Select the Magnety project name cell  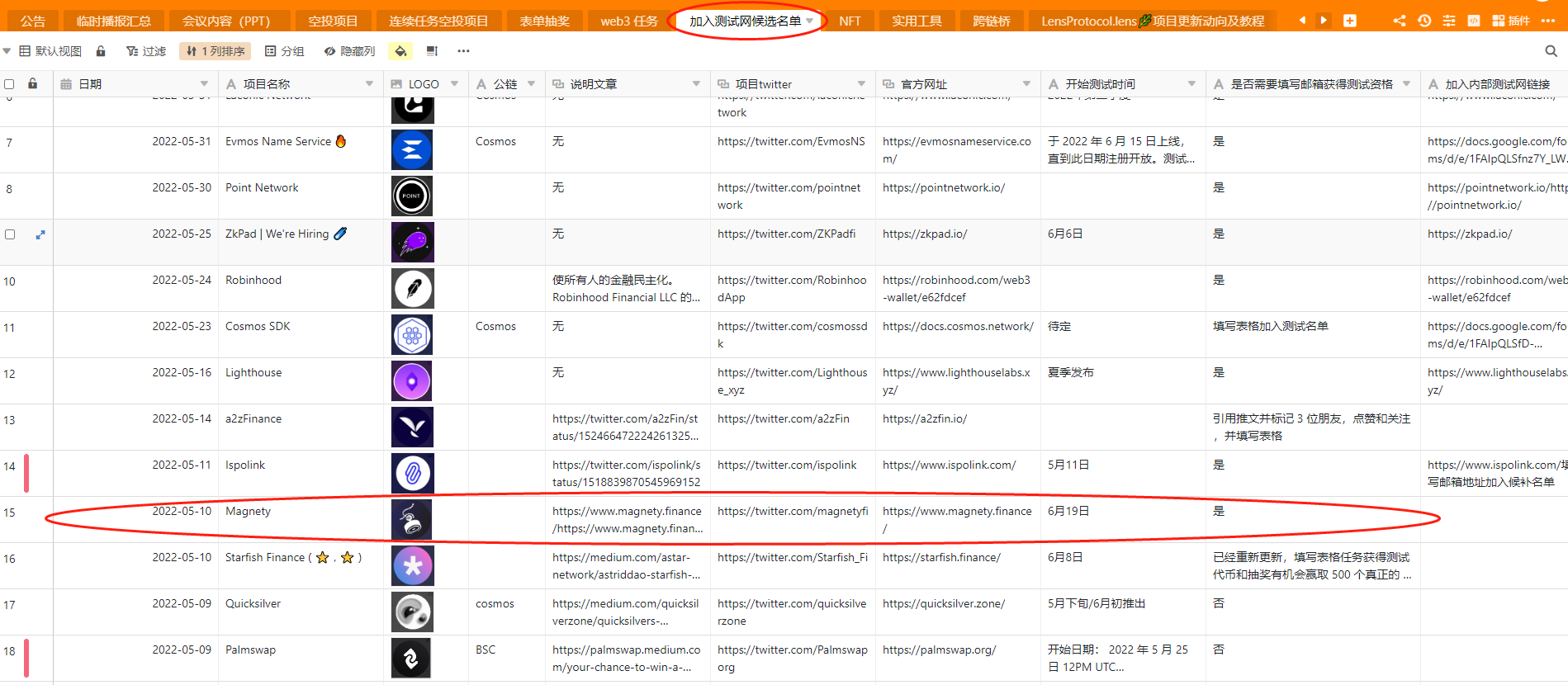tap(301, 520)
